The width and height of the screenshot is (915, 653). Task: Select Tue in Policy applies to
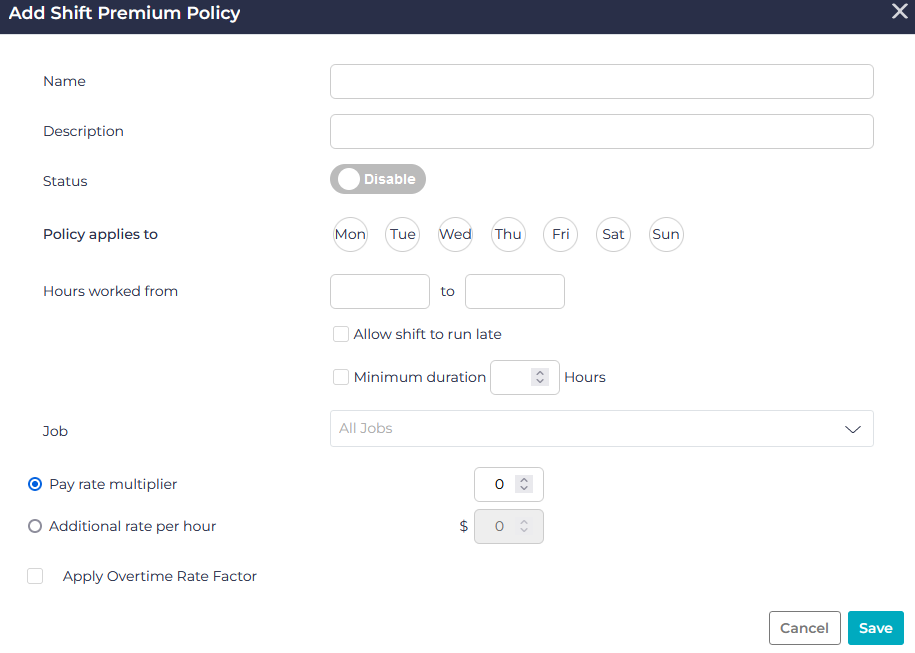pyautogui.click(x=402, y=234)
